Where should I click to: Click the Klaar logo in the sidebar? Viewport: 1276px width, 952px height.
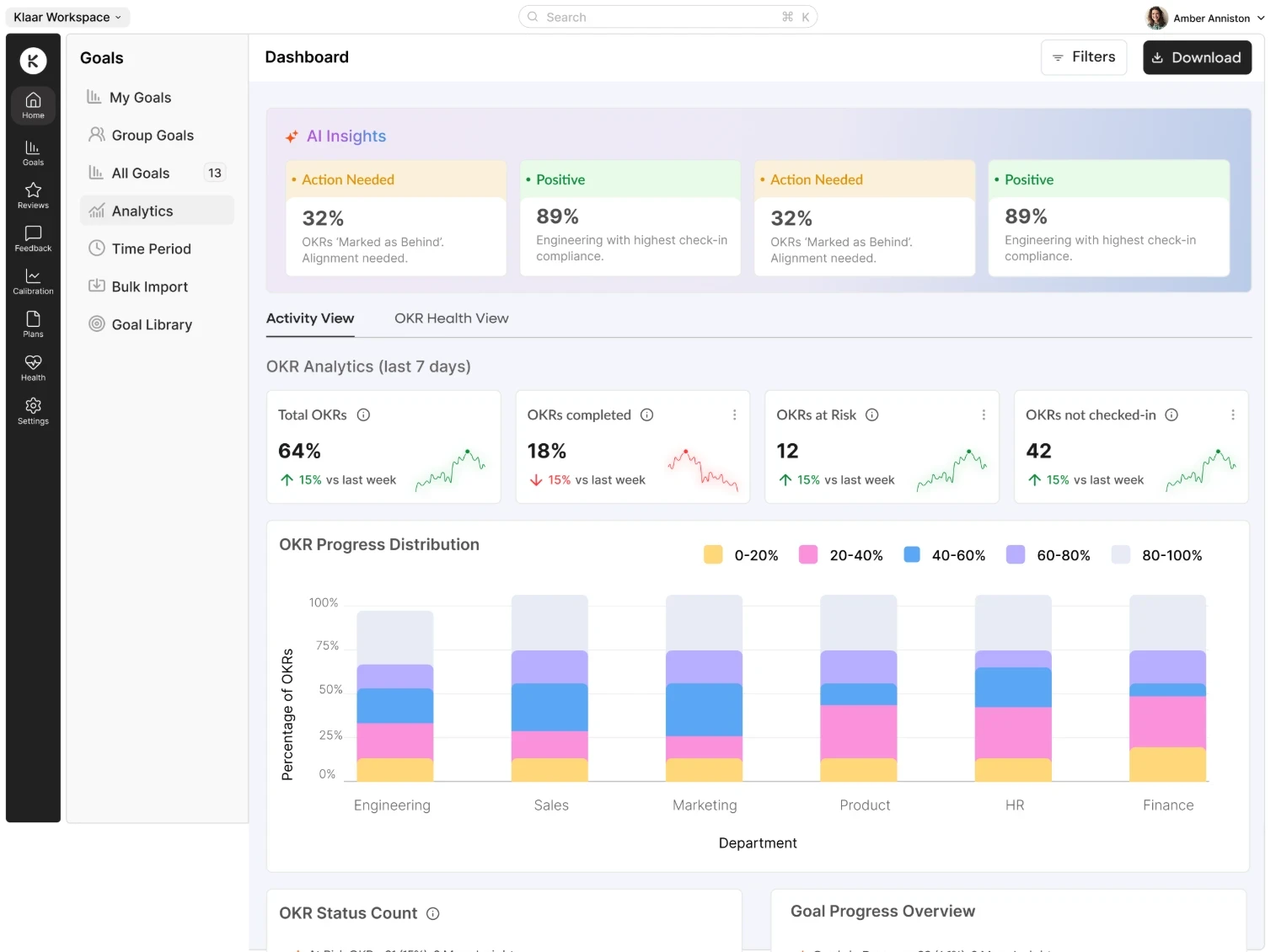[33, 61]
